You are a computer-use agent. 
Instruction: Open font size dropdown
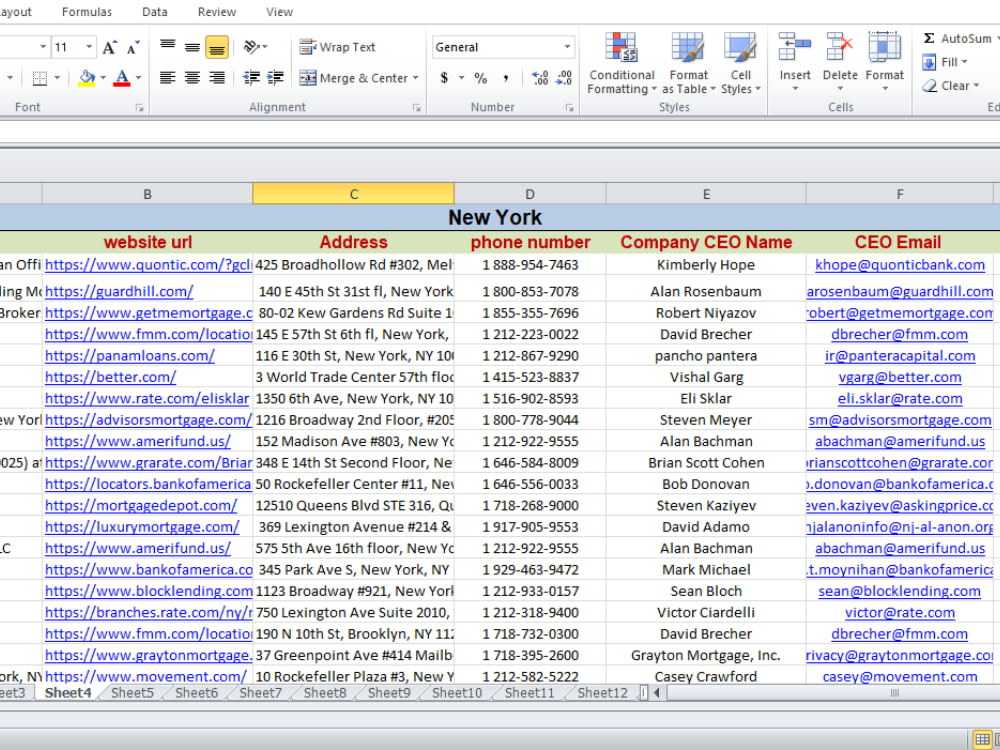tap(89, 47)
